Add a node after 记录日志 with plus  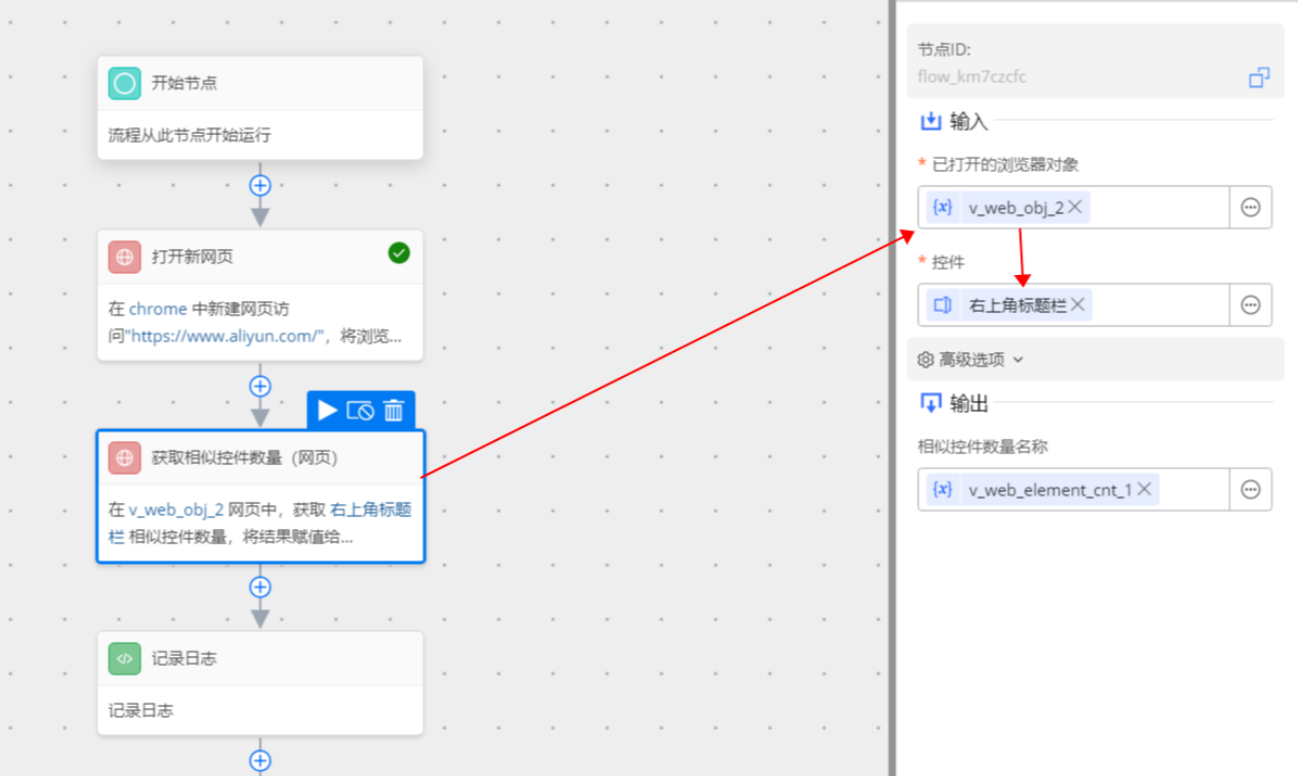260,761
